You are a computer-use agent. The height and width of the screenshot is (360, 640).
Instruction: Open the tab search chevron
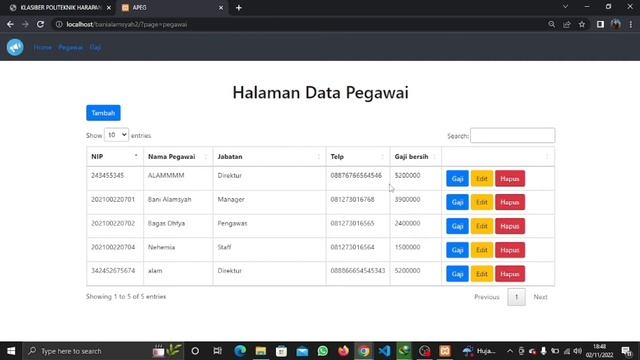tap(565, 7)
